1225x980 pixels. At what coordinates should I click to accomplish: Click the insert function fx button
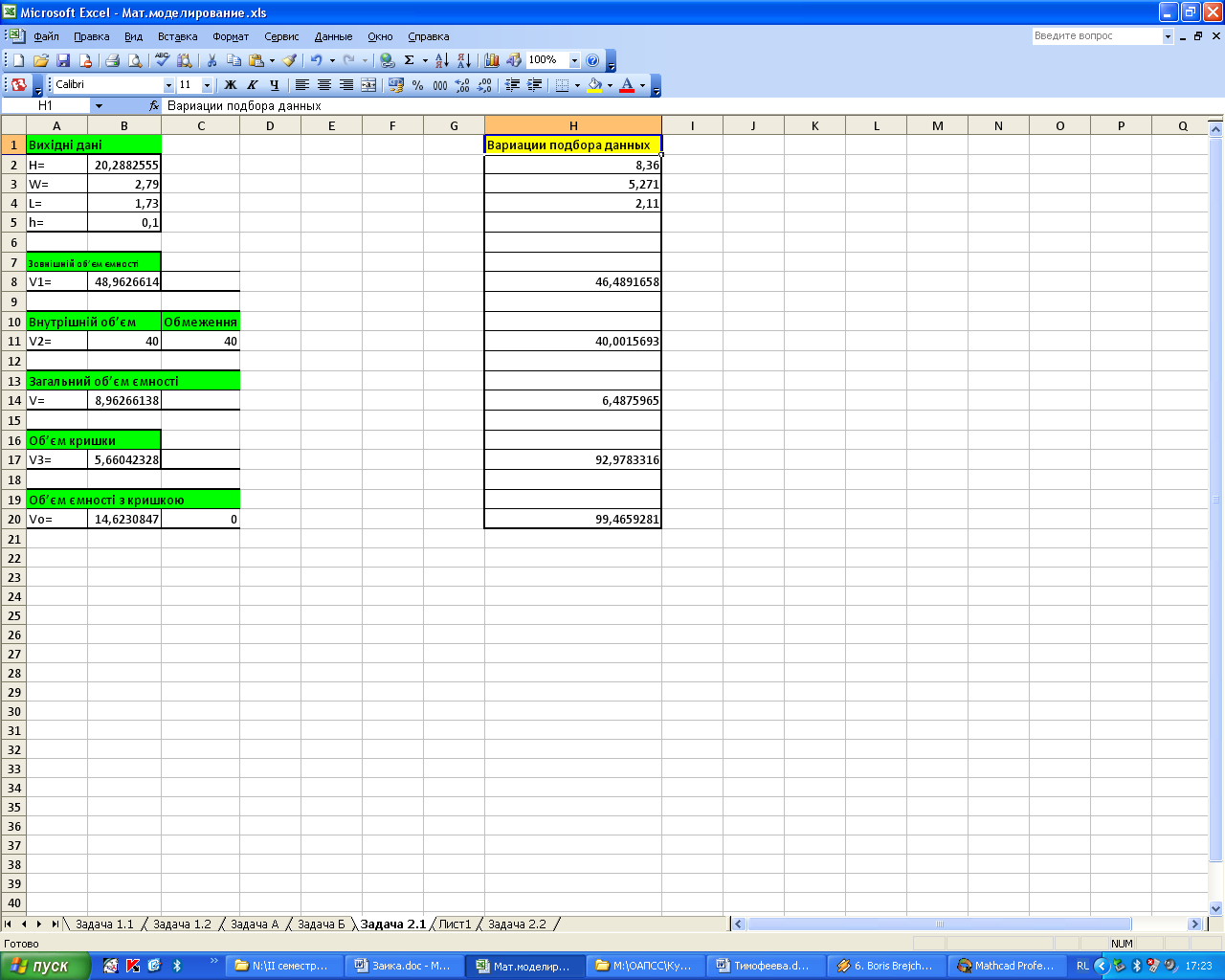[x=154, y=106]
